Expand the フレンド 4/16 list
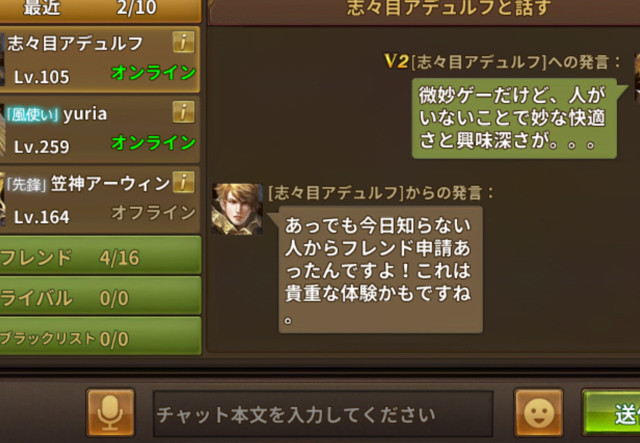This screenshot has height=443, width=640. pos(100,255)
